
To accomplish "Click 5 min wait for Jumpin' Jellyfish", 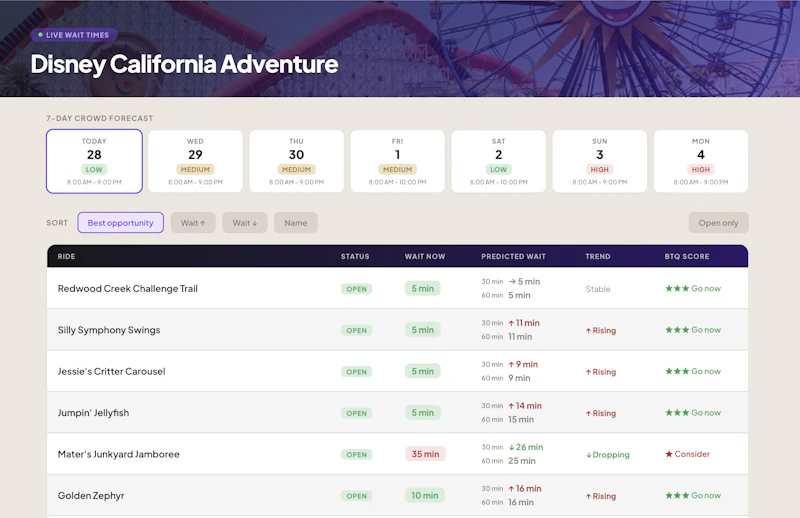I will [423, 412].
